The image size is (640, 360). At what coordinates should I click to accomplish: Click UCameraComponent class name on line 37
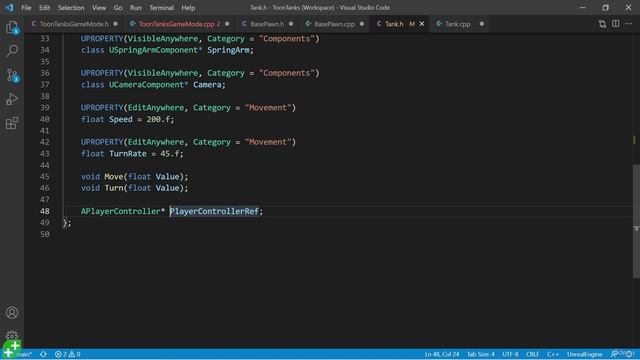(x=147, y=84)
